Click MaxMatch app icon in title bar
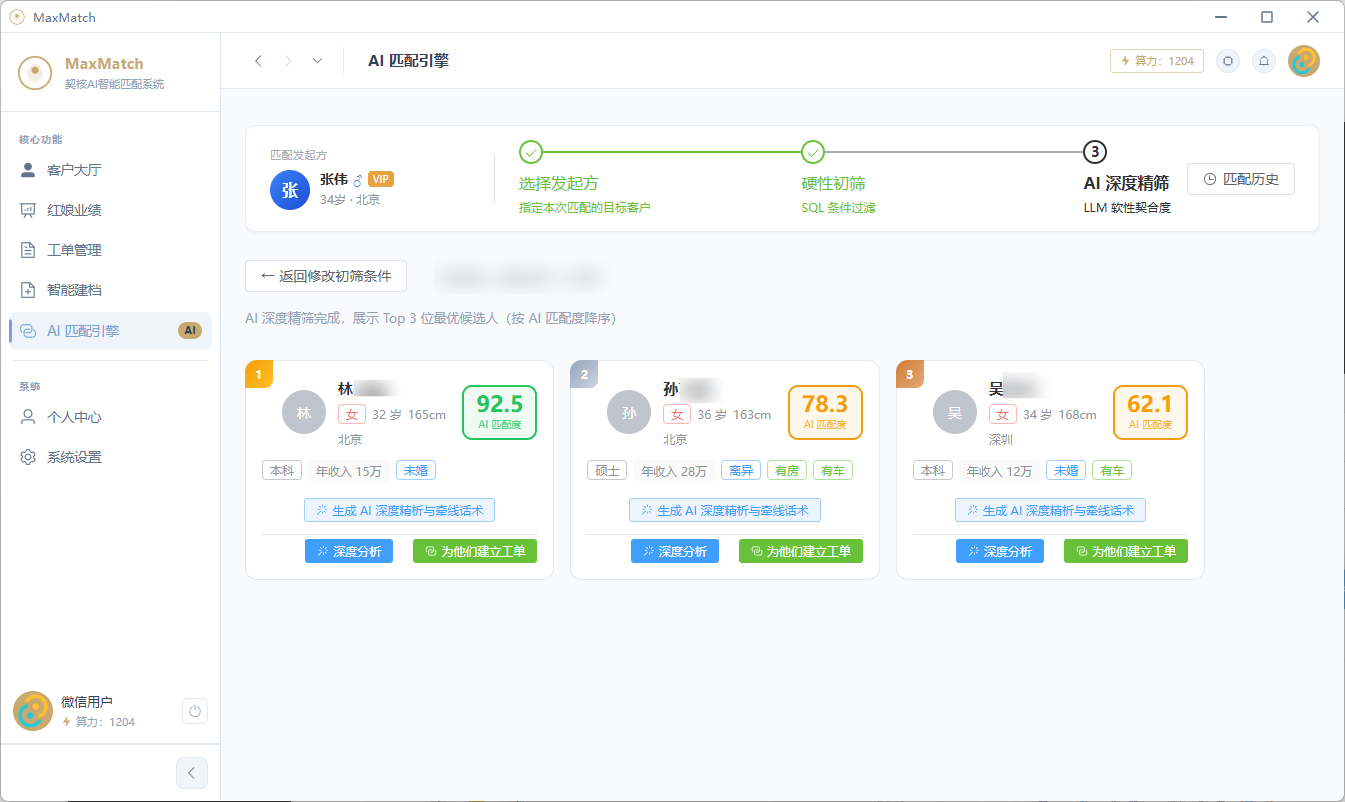Image resolution: width=1345 pixels, height=802 pixels. (16, 17)
